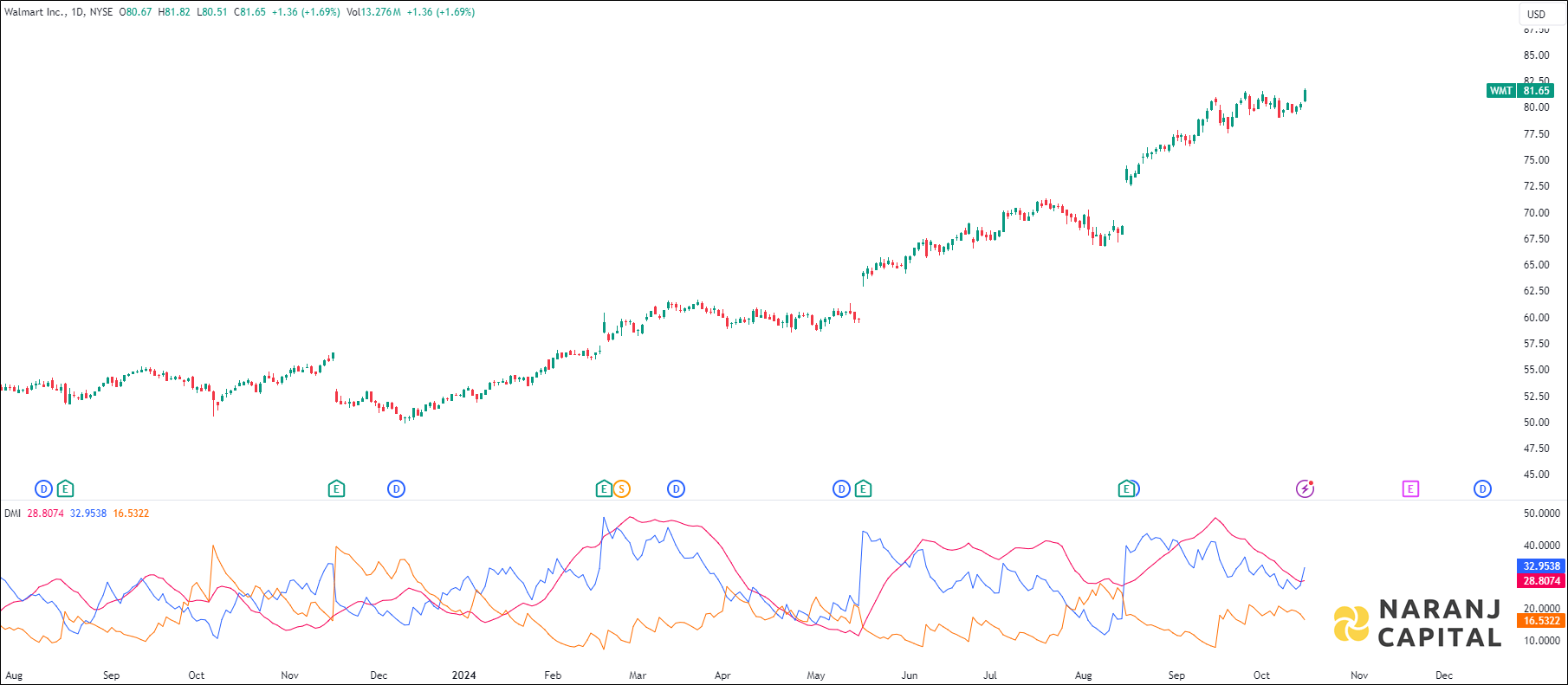The width and height of the screenshot is (1568, 685).
Task: Click the pink 28.8074 DMI axis value tag
Action: coord(1541,581)
